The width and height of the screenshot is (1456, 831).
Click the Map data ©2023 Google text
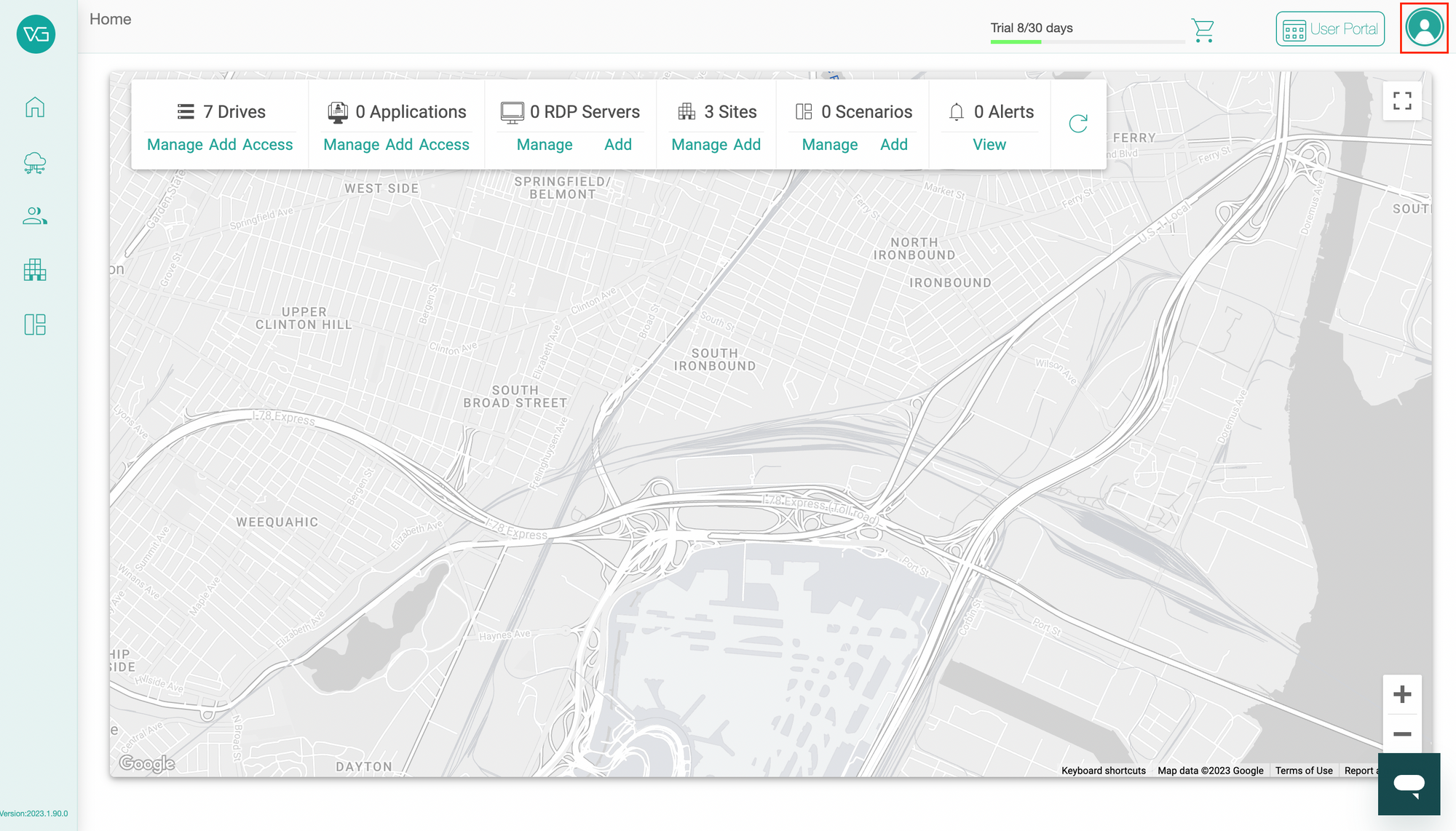pyautogui.click(x=1211, y=771)
